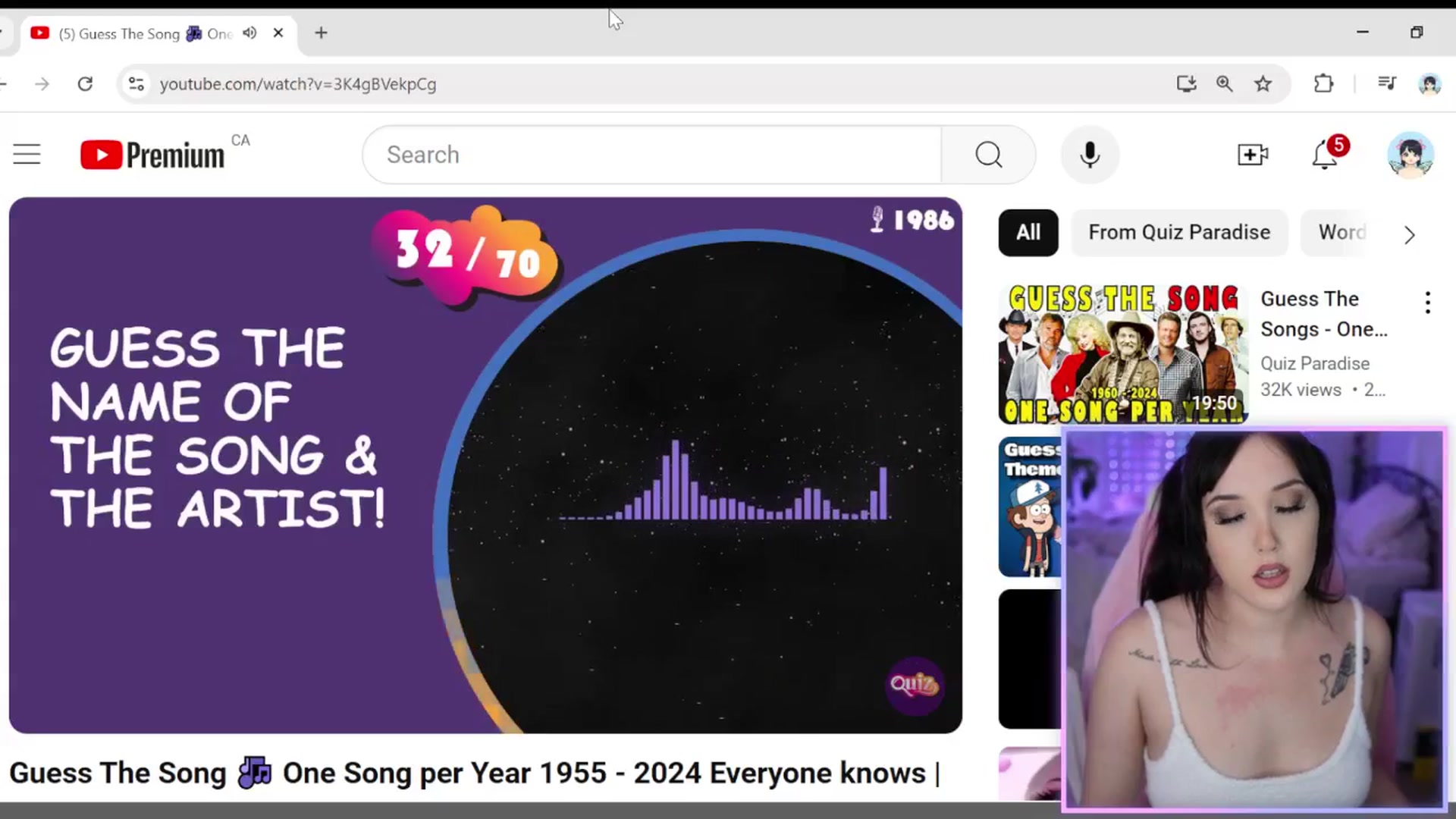Open the Guess The Songs country thumbnail
The height and width of the screenshot is (819, 1456).
1123,353
